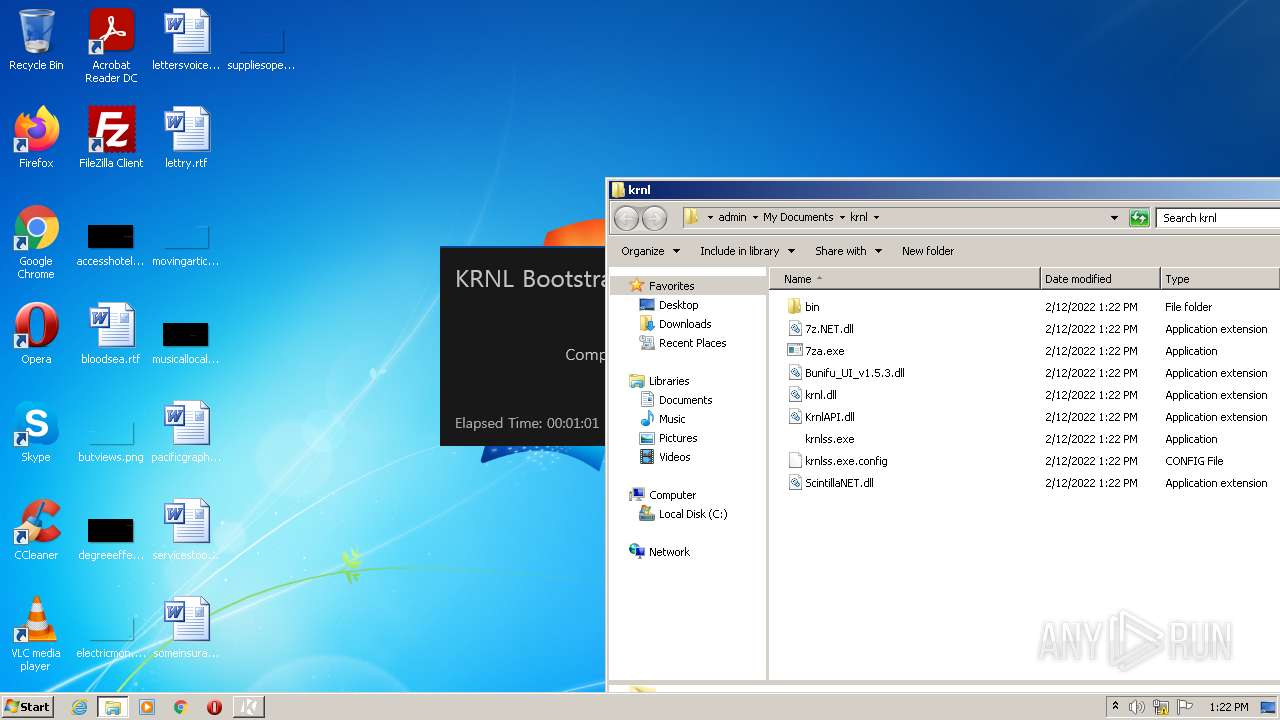Open FileZilla Client shortcut
The width and height of the screenshot is (1280, 720).
[x=111, y=138]
